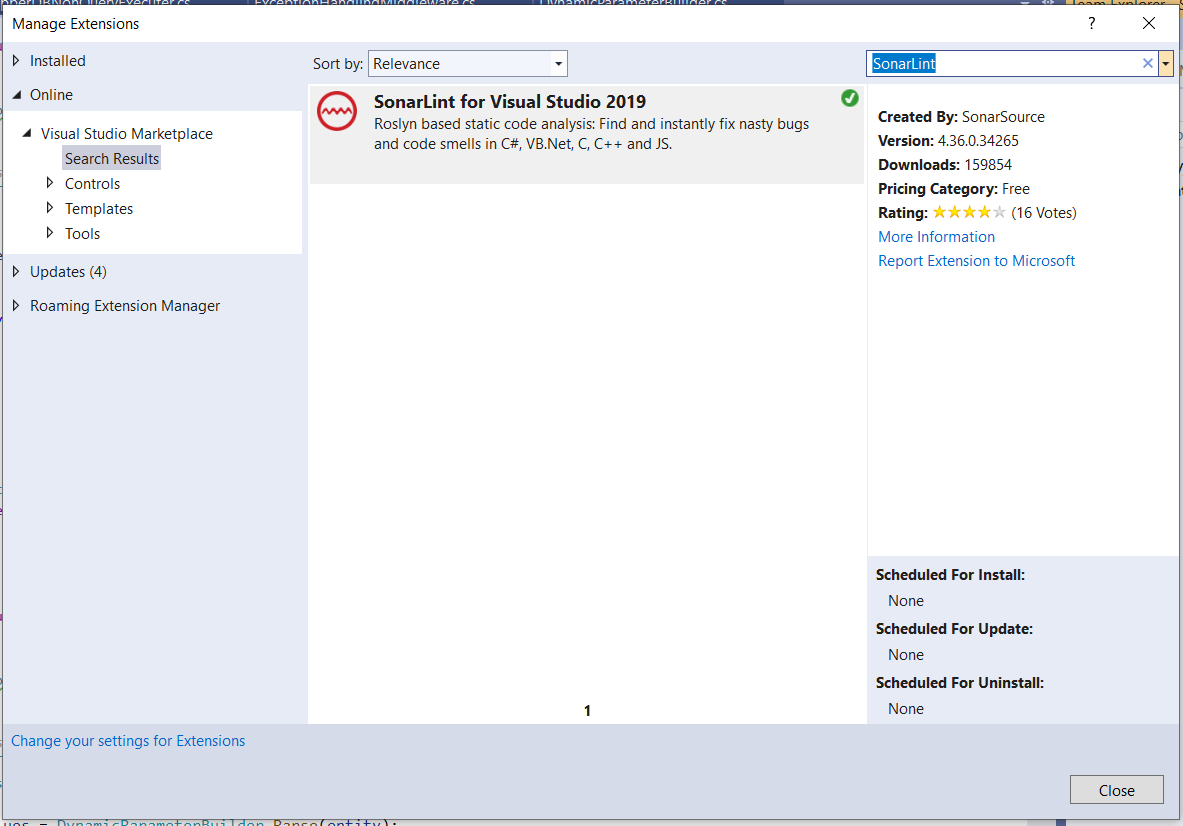
Task: Open Change your settings for Extensions
Action: coord(128,740)
